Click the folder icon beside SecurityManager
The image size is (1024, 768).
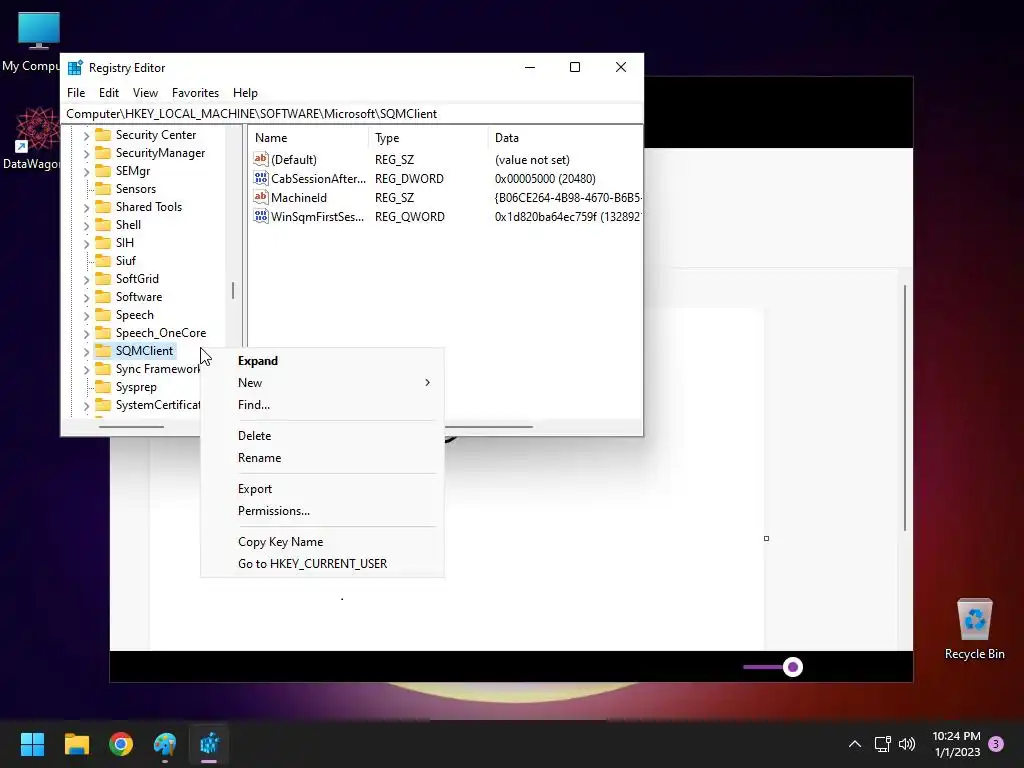tap(103, 153)
